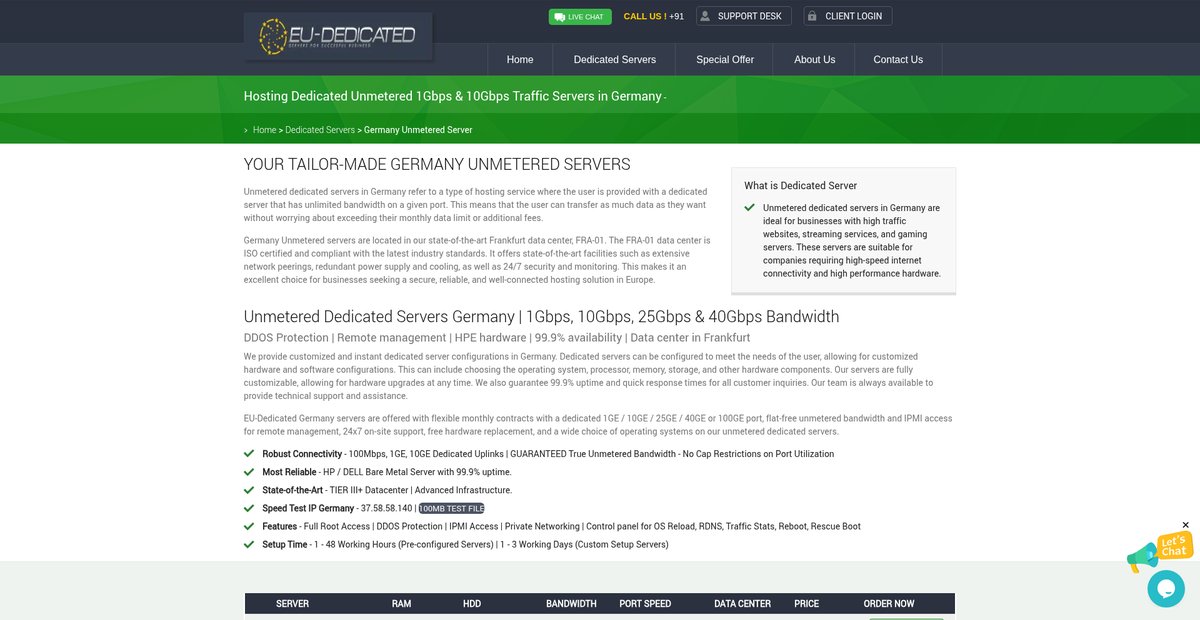Click the PRICE column header
The height and width of the screenshot is (620, 1200).
tap(806, 604)
